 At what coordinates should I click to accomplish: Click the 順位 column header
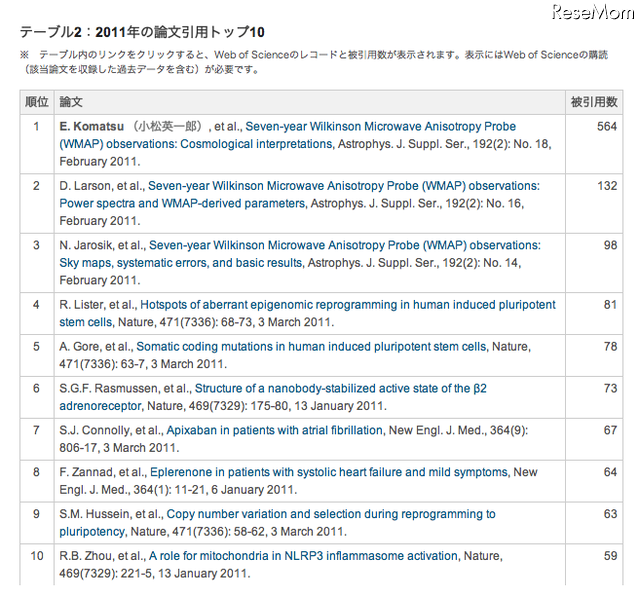(x=36, y=102)
